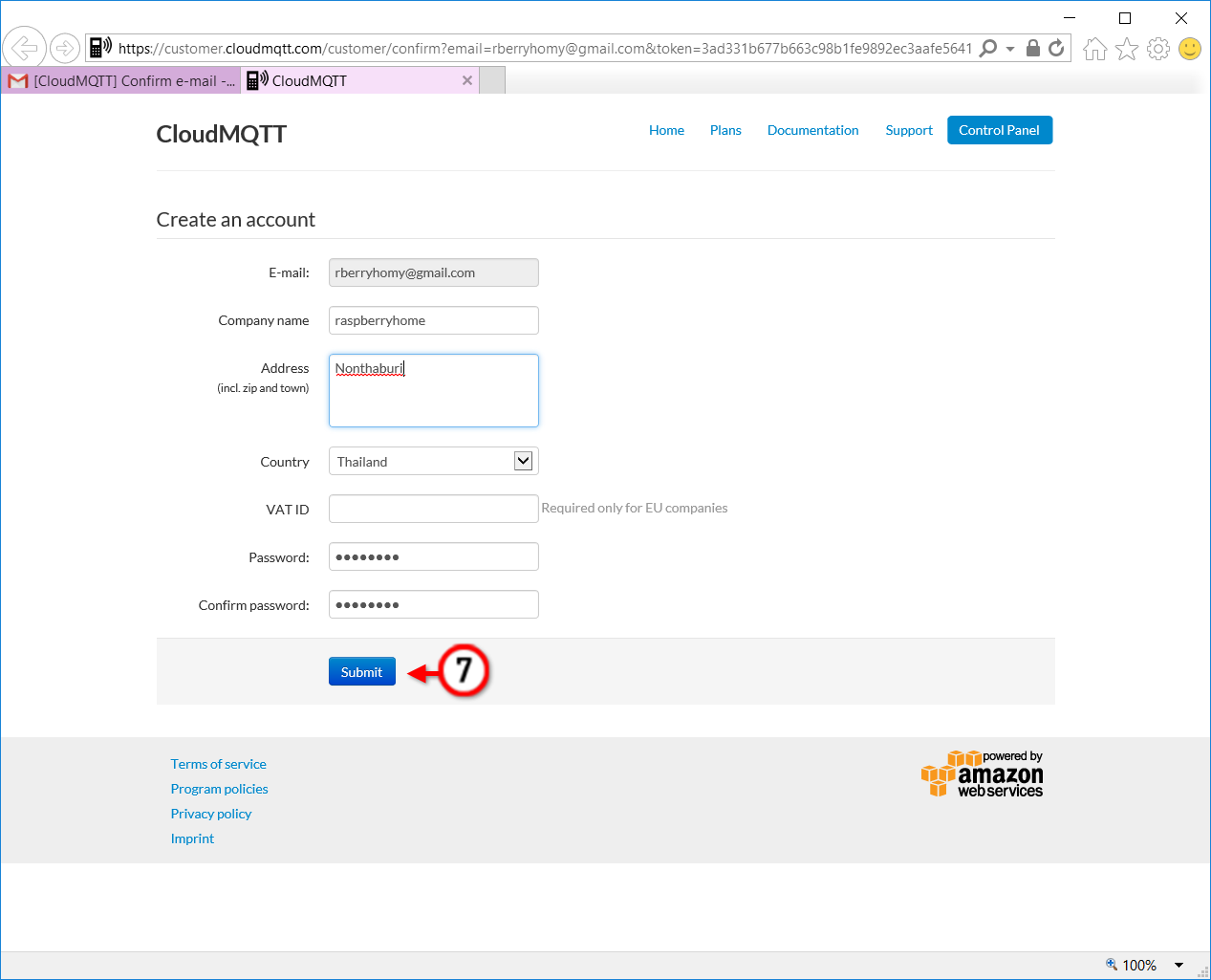Screen dimensions: 1211x980
Task: Submit the account form
Action: (x=362, y=671)
